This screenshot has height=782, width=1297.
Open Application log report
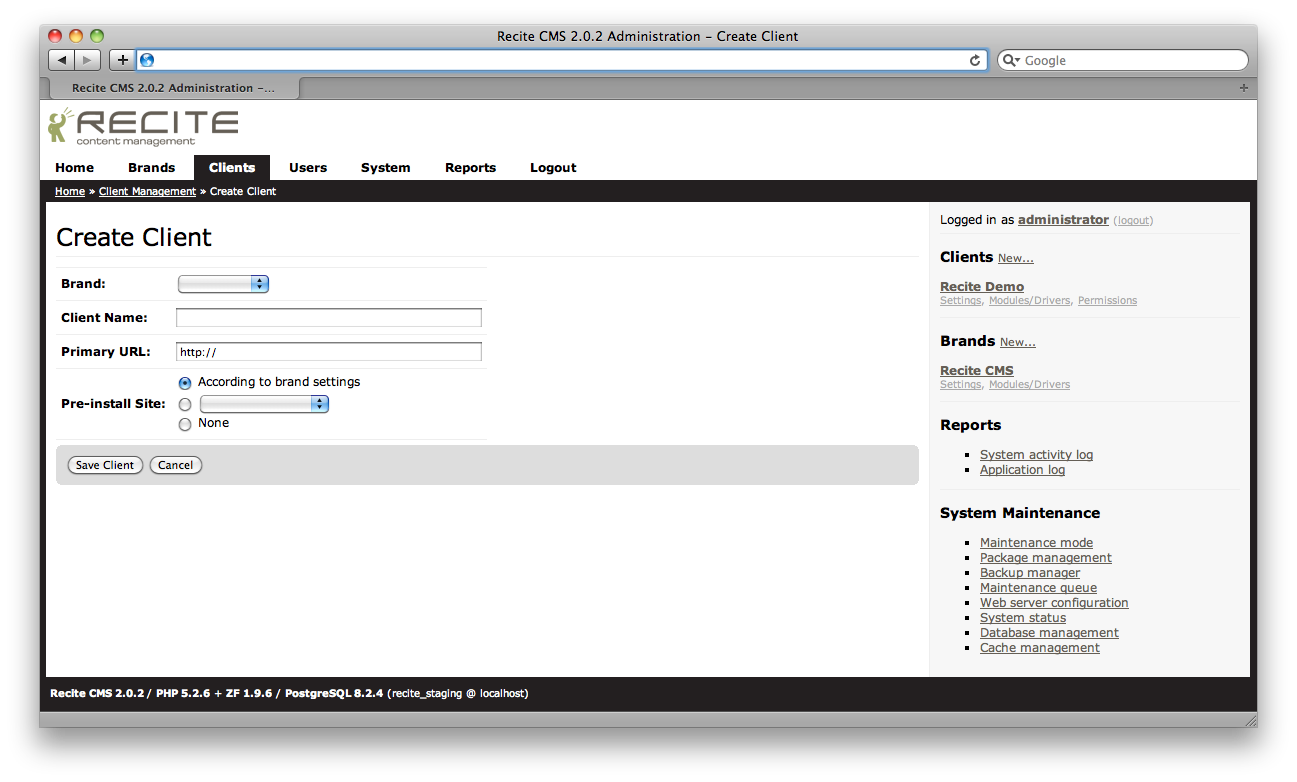tap(1022, 470)
